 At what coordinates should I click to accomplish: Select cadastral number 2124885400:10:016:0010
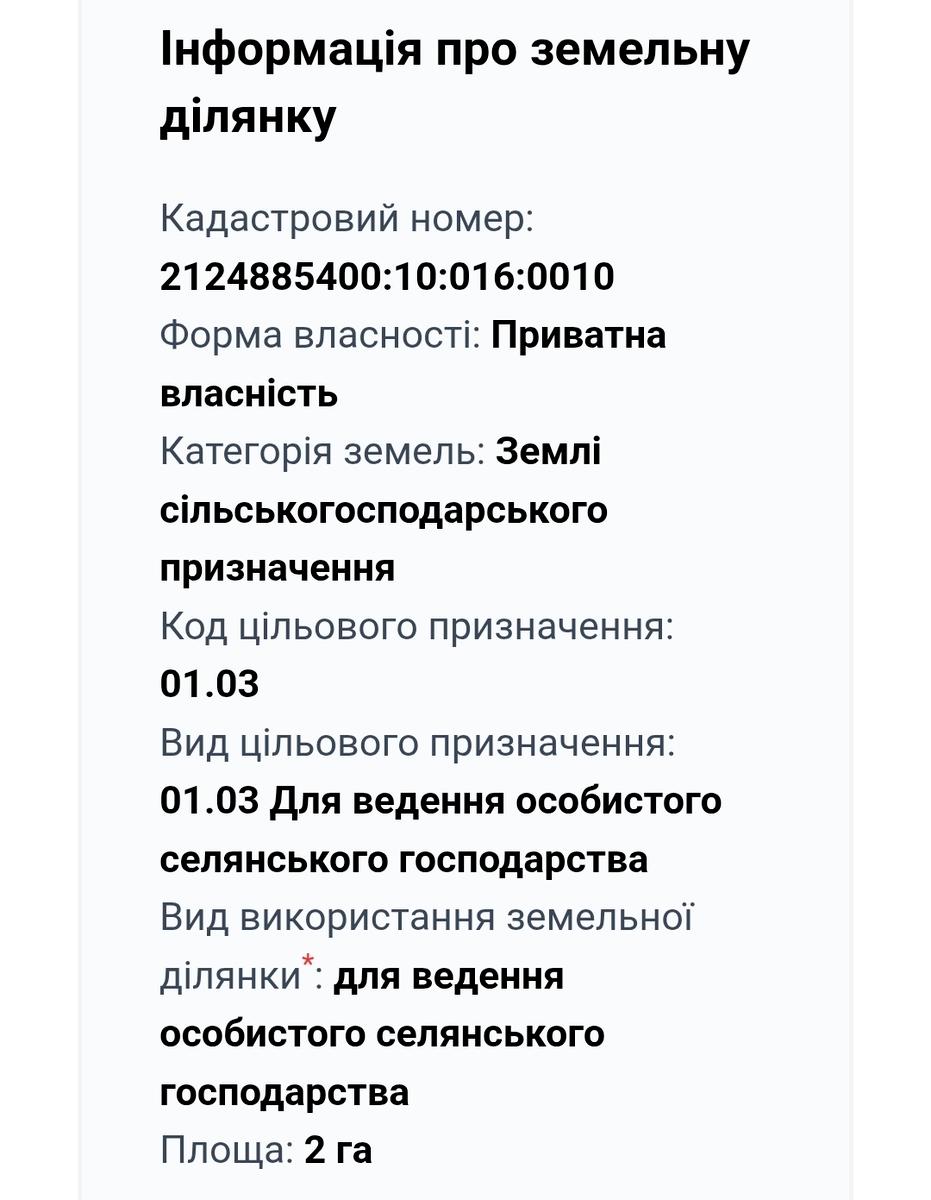(x=387, y=276)
